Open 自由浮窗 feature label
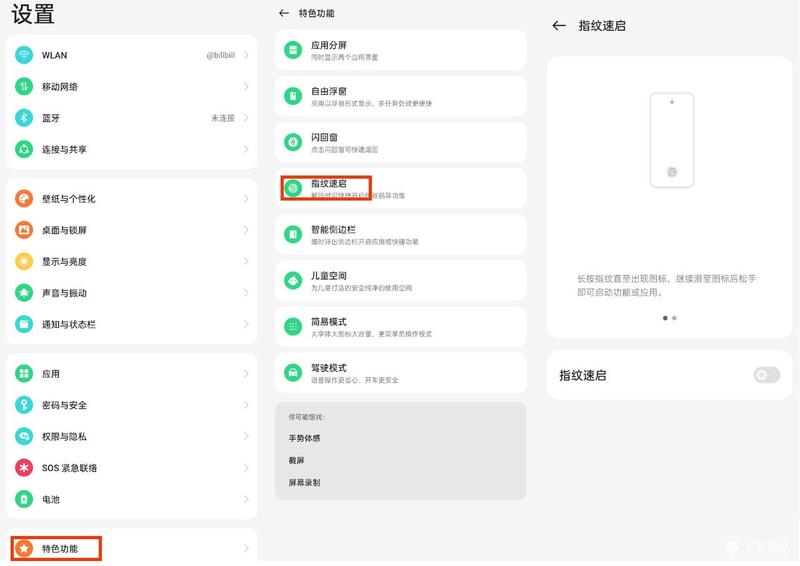The width and height of the screenshot is (800, 566). pos(329,91)
